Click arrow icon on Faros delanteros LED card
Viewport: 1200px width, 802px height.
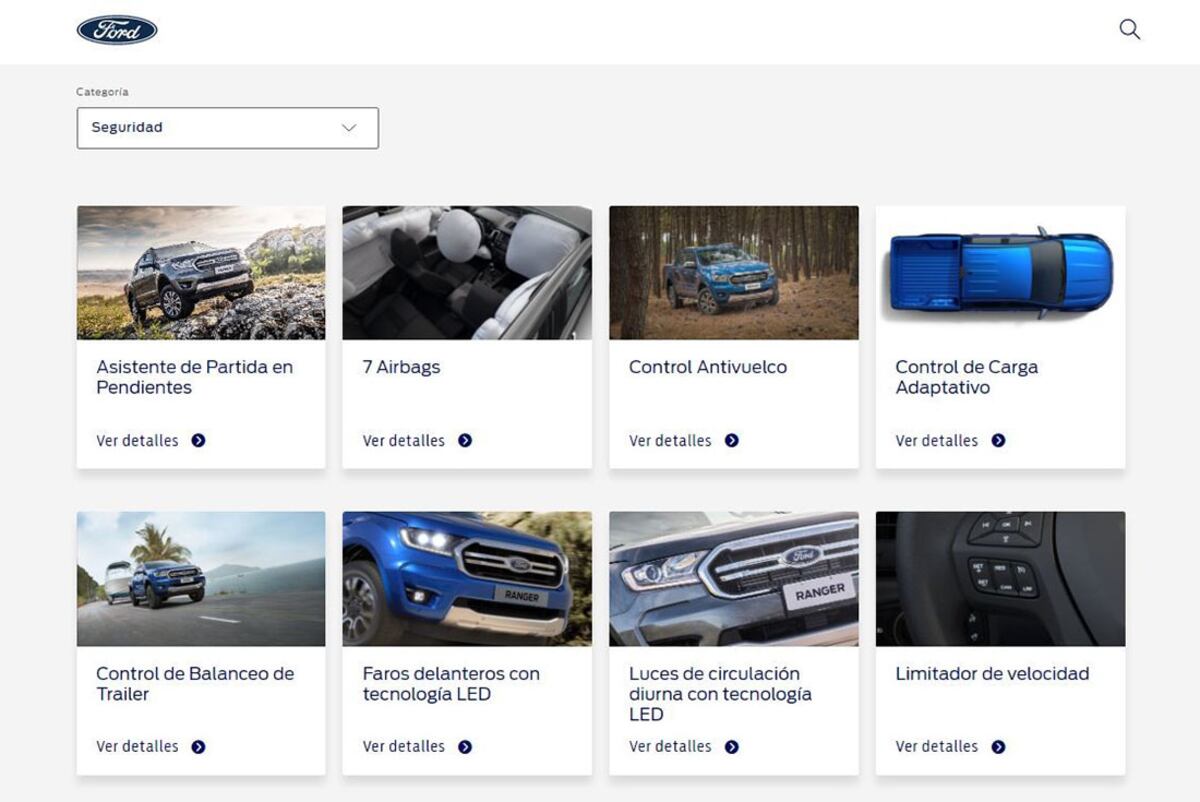(465, 746)
